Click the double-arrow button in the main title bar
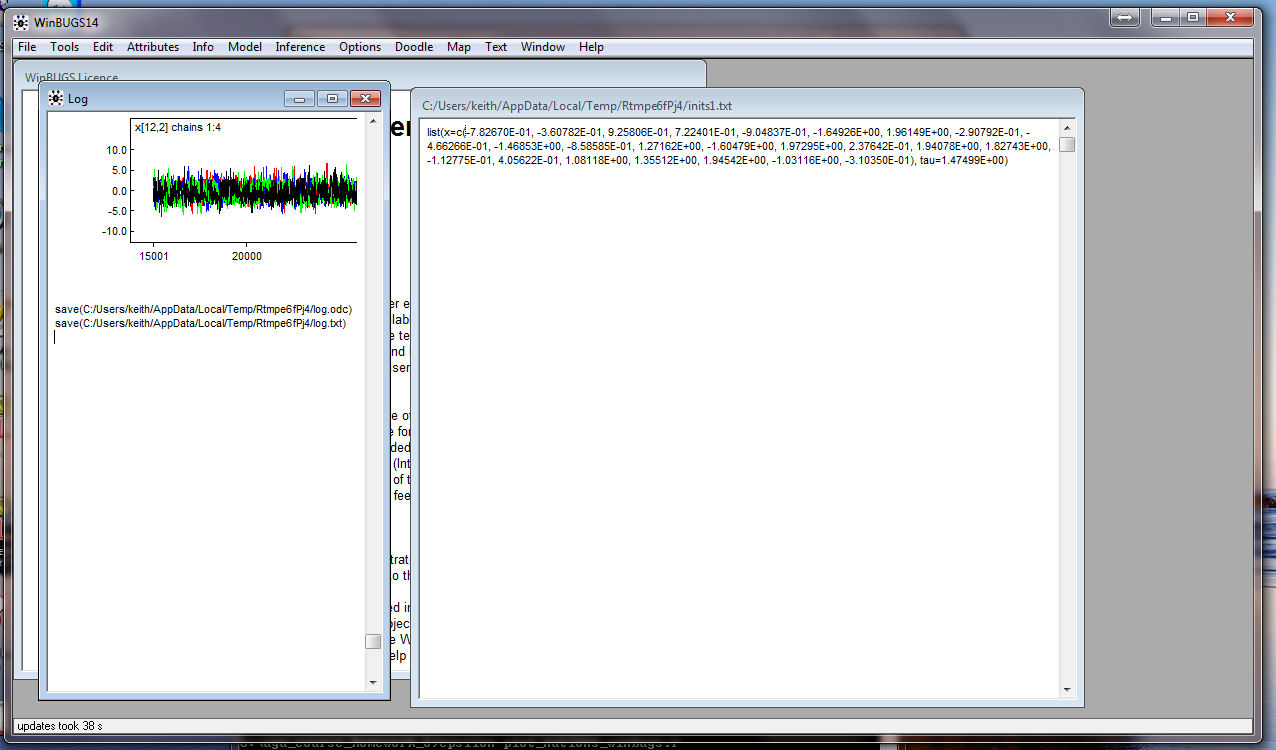Viewport: 1276px width, 750px height. coord(1124,17)
